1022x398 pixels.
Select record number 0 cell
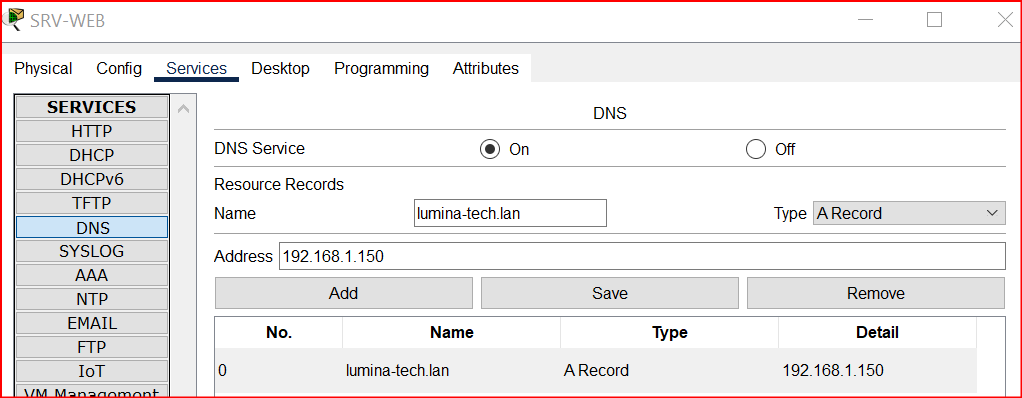click(279, 371)
